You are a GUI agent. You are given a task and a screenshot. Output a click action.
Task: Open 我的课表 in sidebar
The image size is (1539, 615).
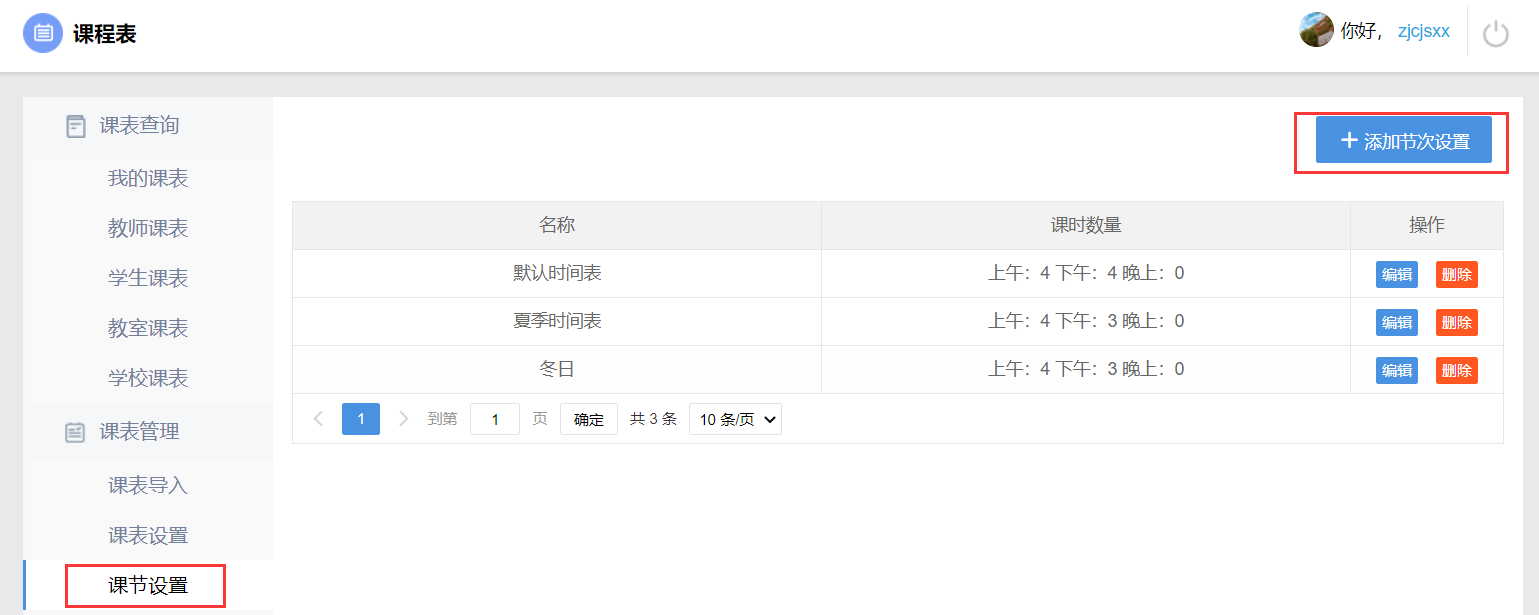(148, 179)
